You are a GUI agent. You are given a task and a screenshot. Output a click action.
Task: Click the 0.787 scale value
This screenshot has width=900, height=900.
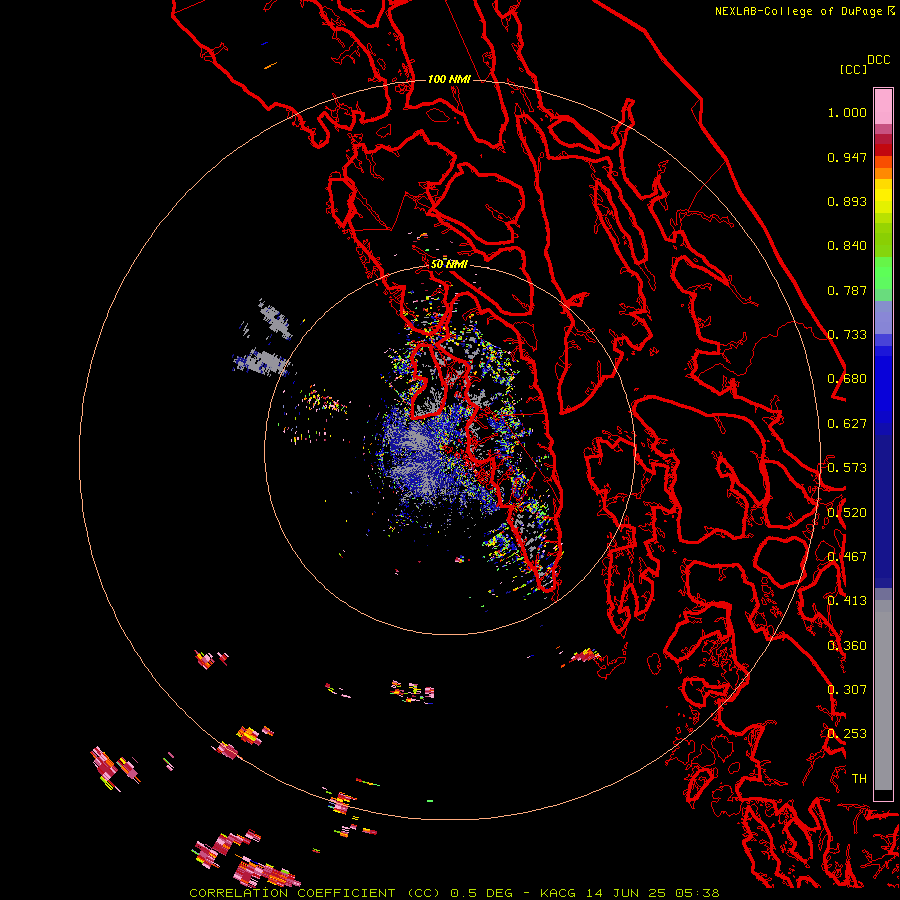847,290
